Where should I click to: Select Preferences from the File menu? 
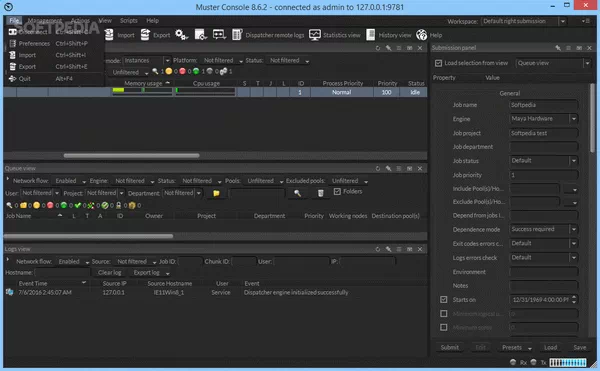point(54,43)
